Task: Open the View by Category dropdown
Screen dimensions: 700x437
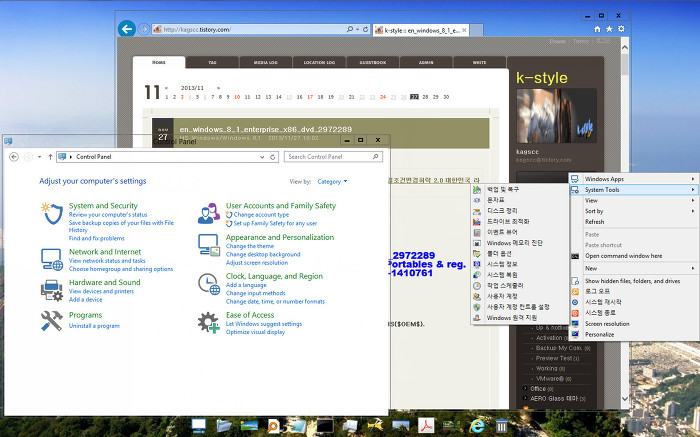Action: [332, 182]
